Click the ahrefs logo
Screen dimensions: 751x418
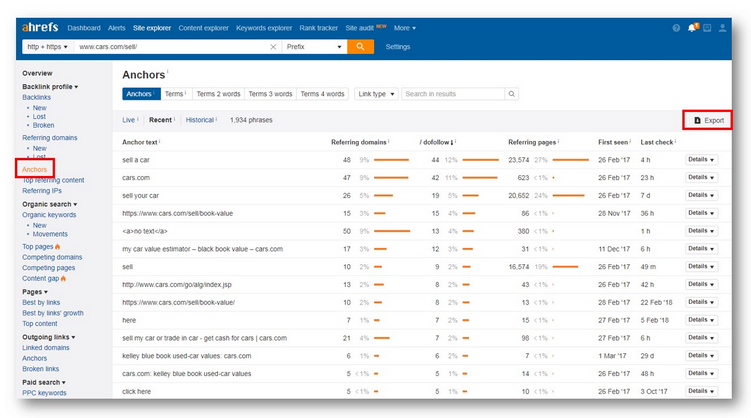(40, 27)
